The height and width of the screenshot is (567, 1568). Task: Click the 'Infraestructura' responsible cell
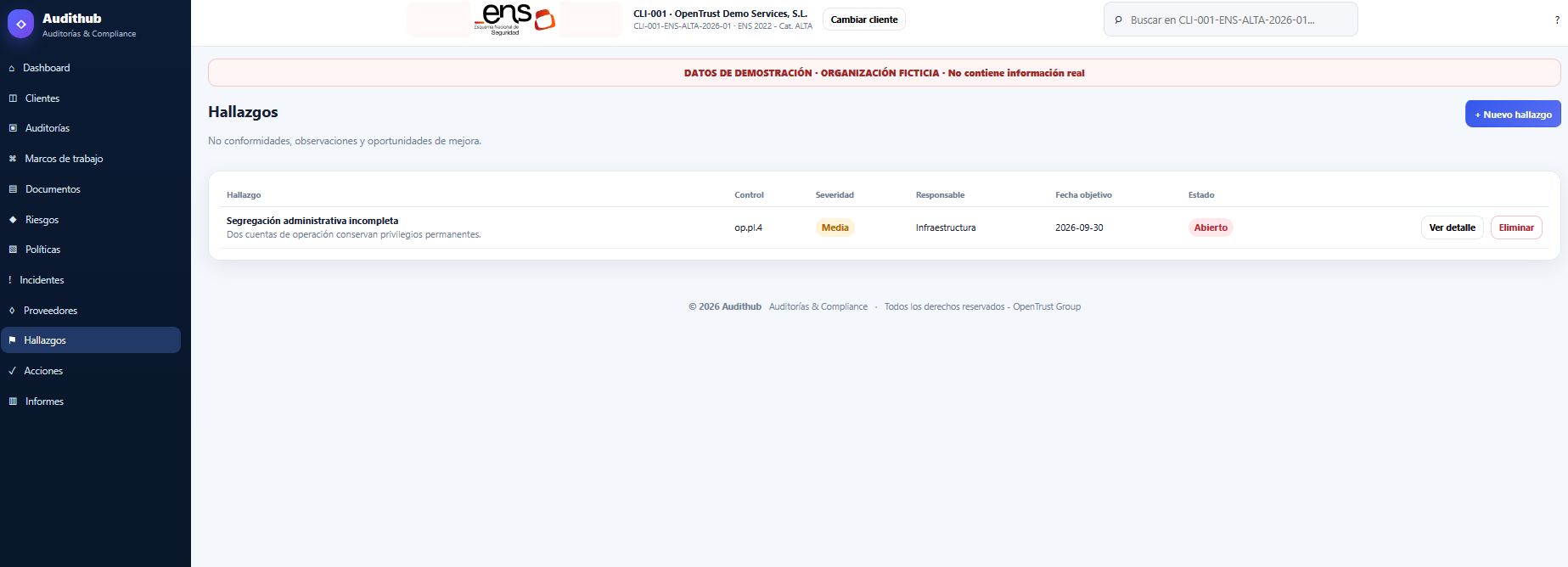pyautogui.click(x=946, y=227)
